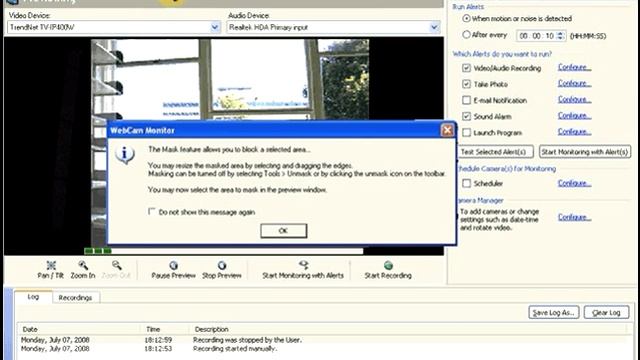Open Configure link for Video/Audio Recording
Image resolution: width=640 pixels, height=360 pixels.
coord(574,67)
